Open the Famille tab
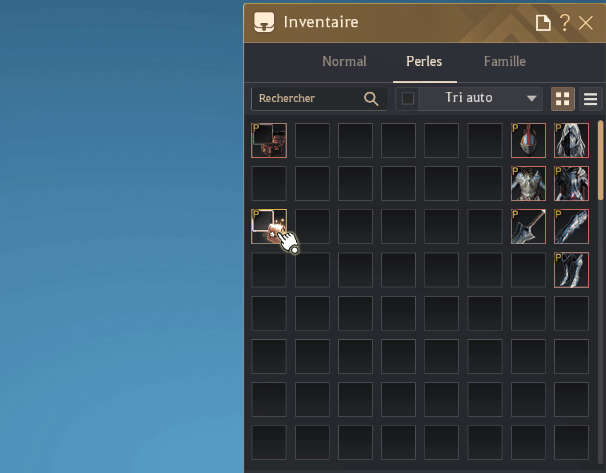The width and height of the screenshot is (606, 473). coord(505,61)
